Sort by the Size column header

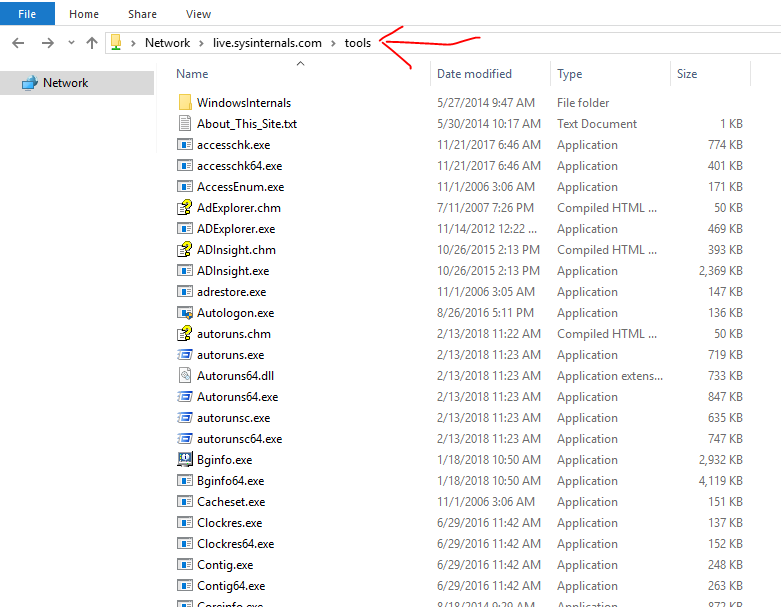coord(686,74)
